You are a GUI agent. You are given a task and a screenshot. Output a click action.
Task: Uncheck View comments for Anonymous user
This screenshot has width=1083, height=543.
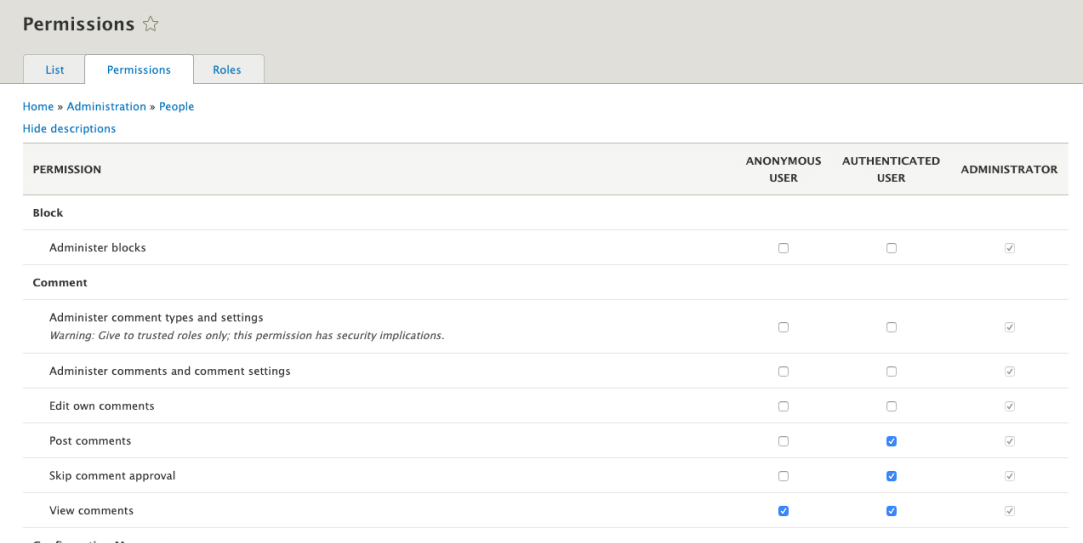tap(783, 511)
